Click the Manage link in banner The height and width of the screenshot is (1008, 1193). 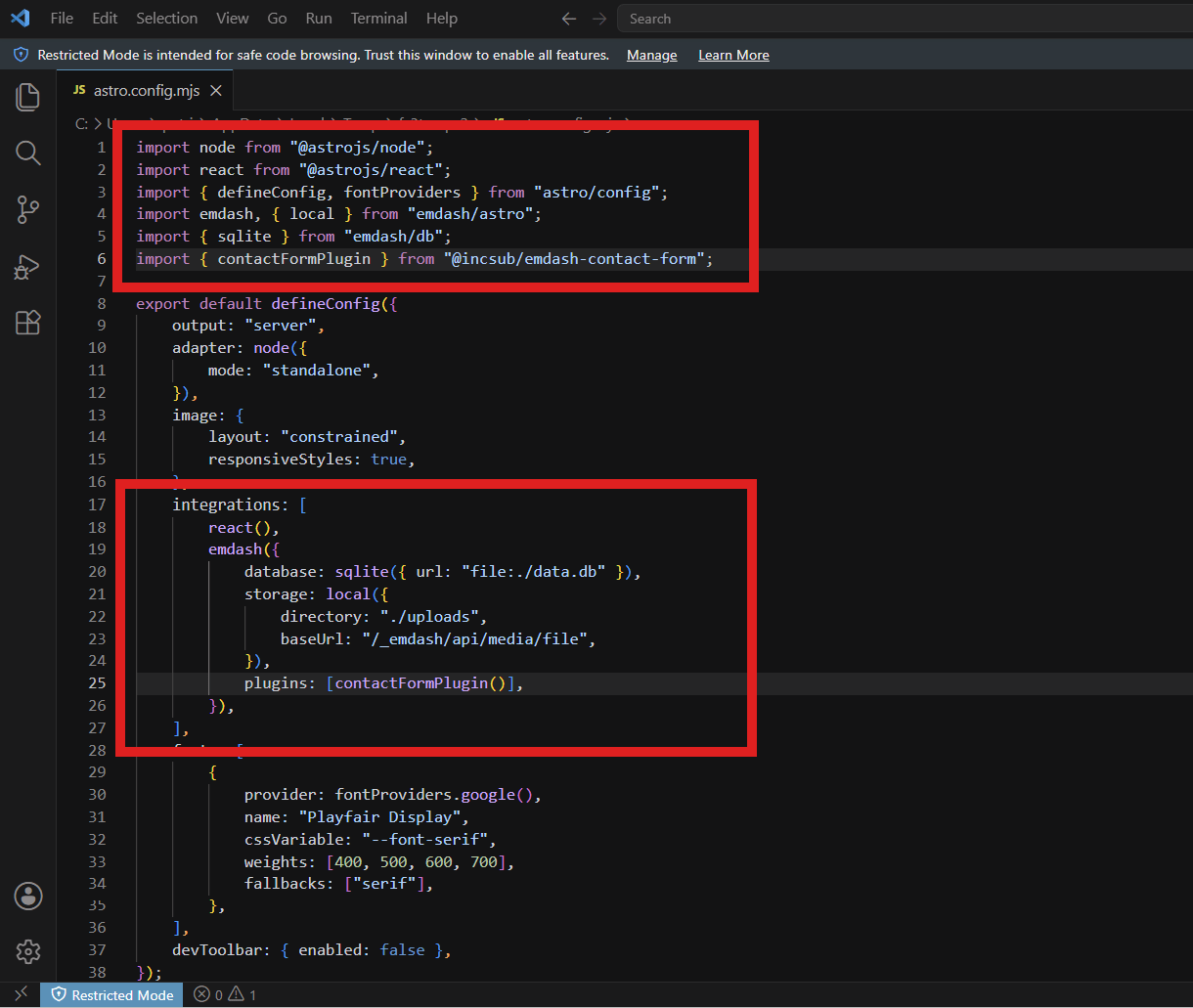coord(652,55)
